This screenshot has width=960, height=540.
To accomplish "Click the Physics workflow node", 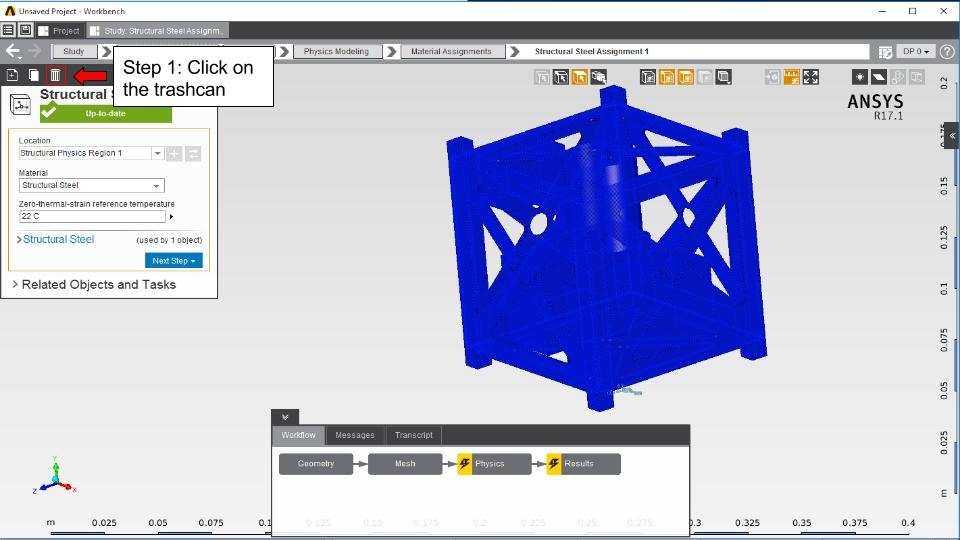I will [495, 464].
